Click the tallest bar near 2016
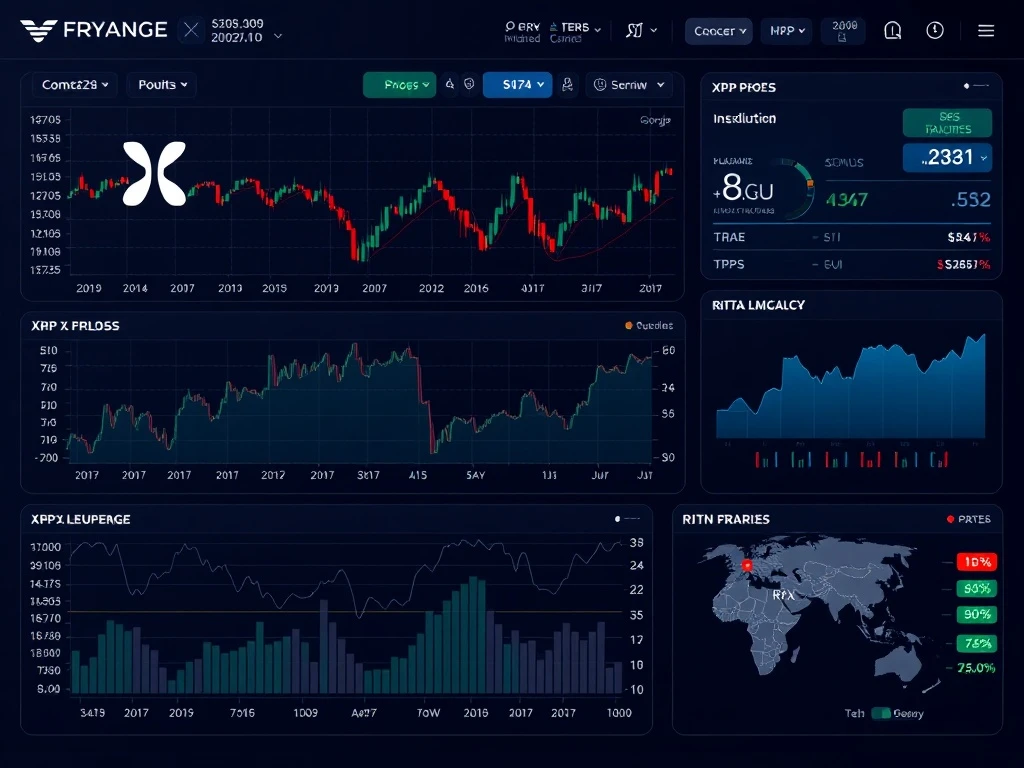1024x768 pixels. click(x=473, y=635)
